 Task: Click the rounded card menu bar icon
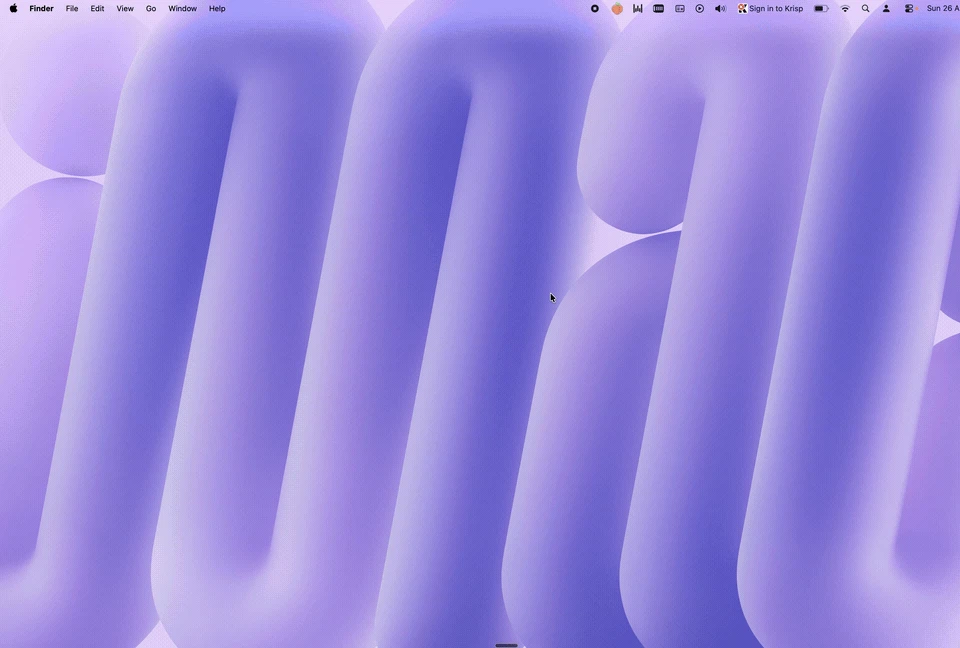tap(680, 9)
